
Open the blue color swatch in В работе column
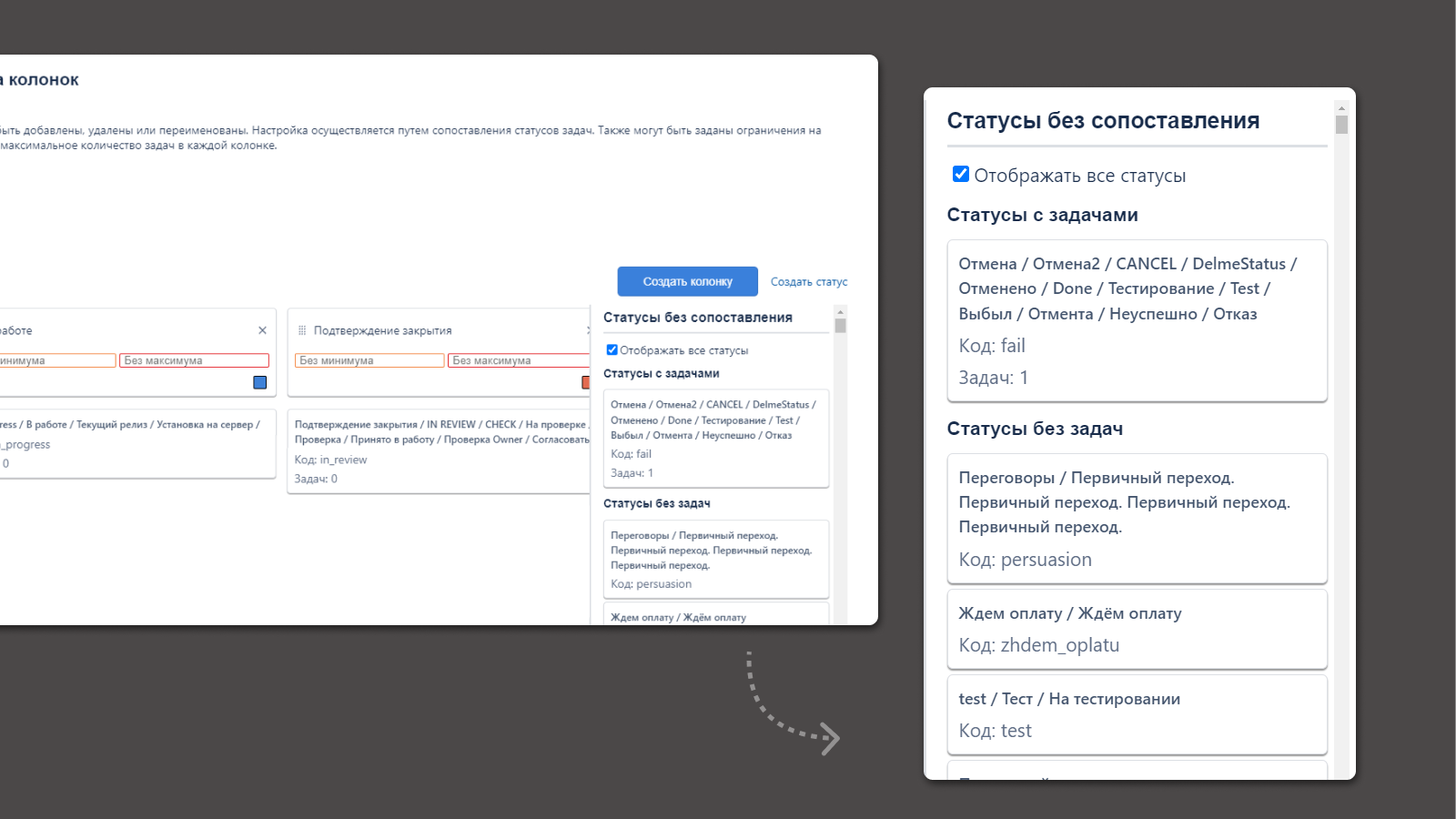click(x=260, y=382)
